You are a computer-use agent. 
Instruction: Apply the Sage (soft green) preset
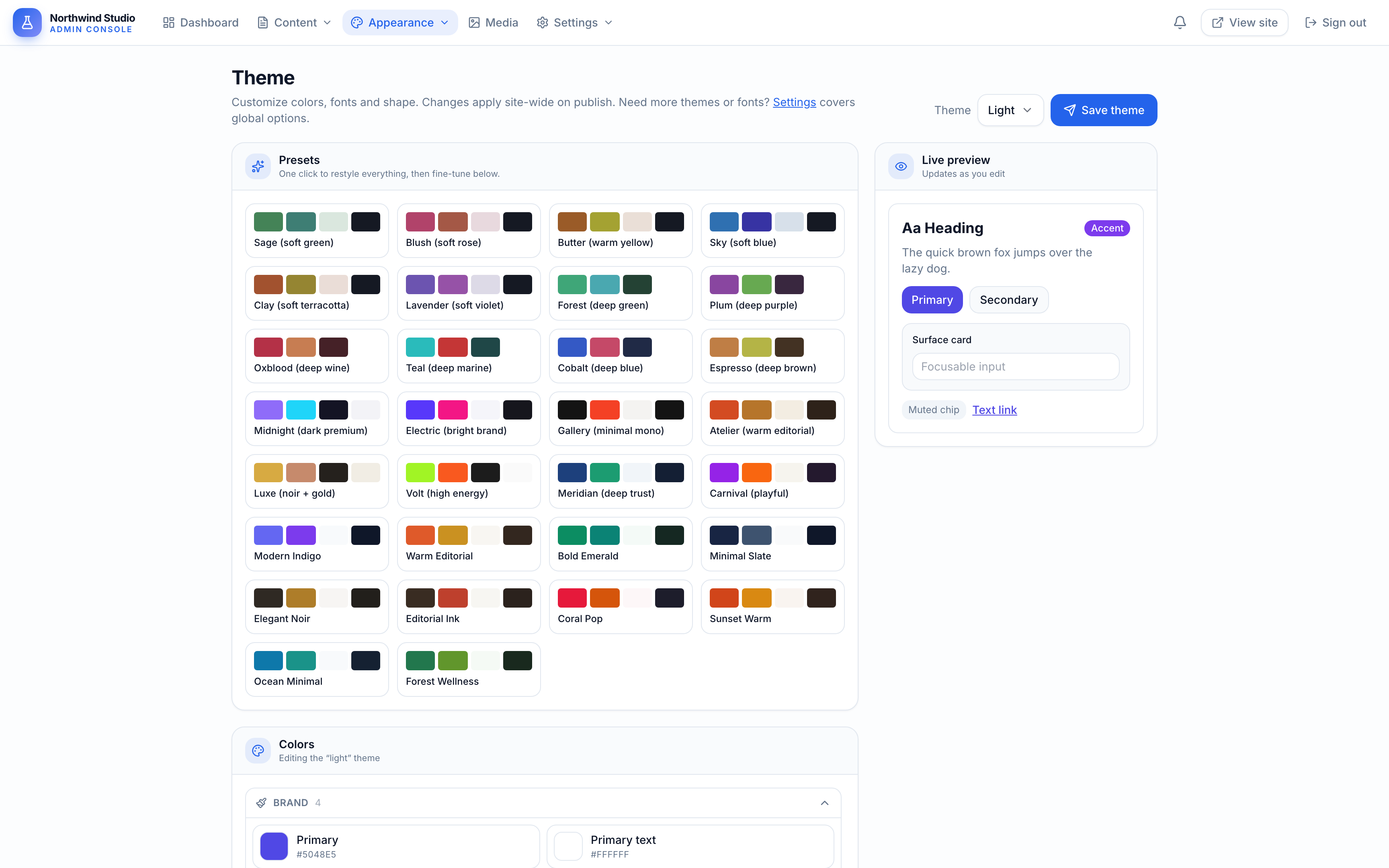pyautogui.click(x=317, y=231)
